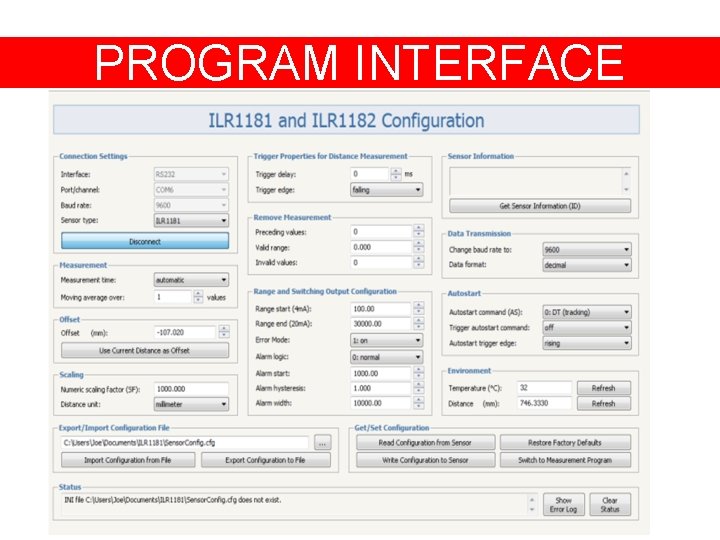The image size is (720, 540).
Task: Open the Error Mode dropdown
Action: pos(386,340)
